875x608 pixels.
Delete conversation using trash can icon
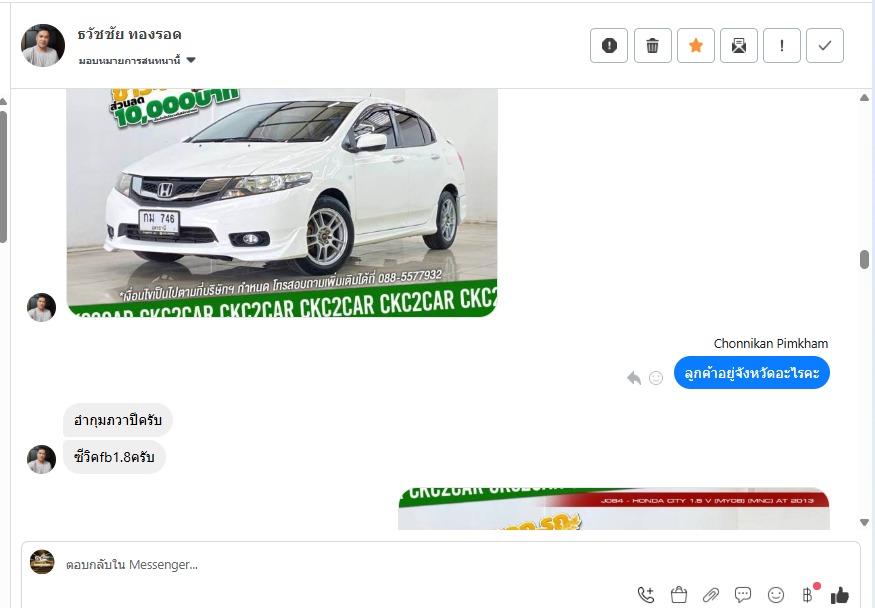[652, 45]
